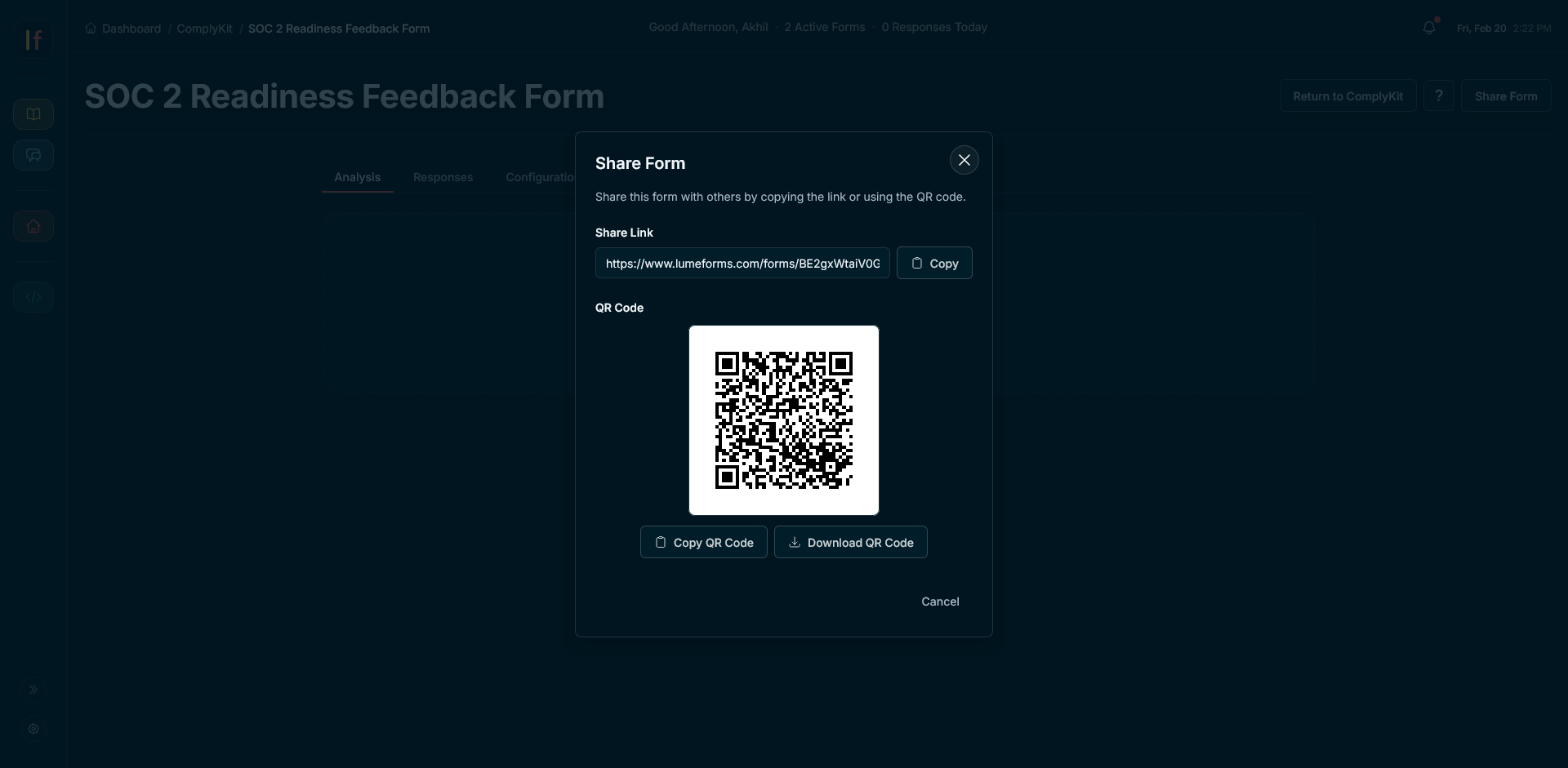1568x768 pixels.
Task: Click the help question mark icon
Action: [1439, 95]
